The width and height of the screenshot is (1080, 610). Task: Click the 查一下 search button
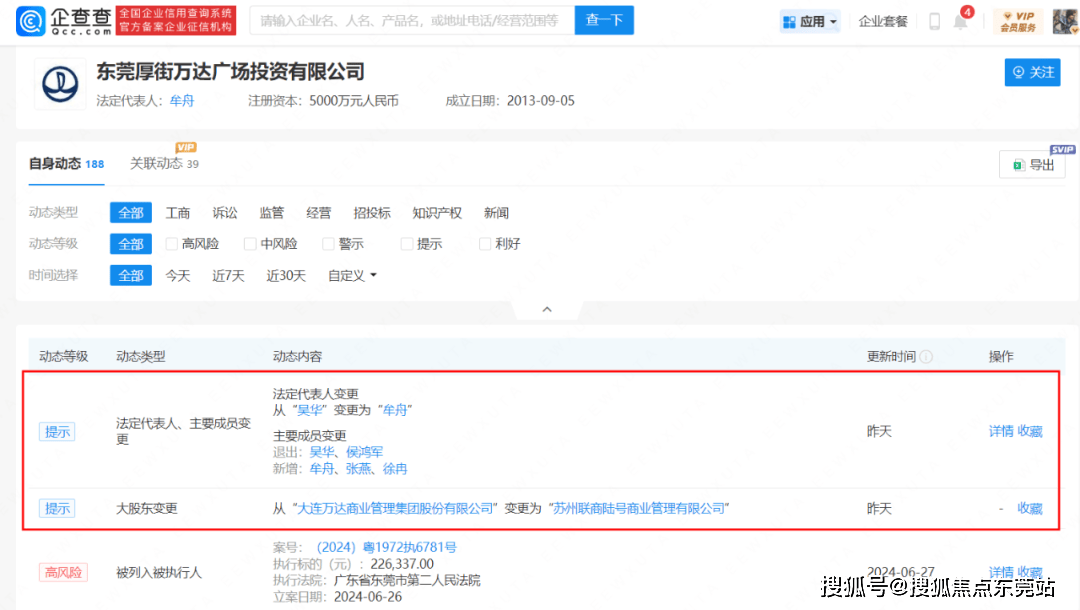[x=604, y=21]
